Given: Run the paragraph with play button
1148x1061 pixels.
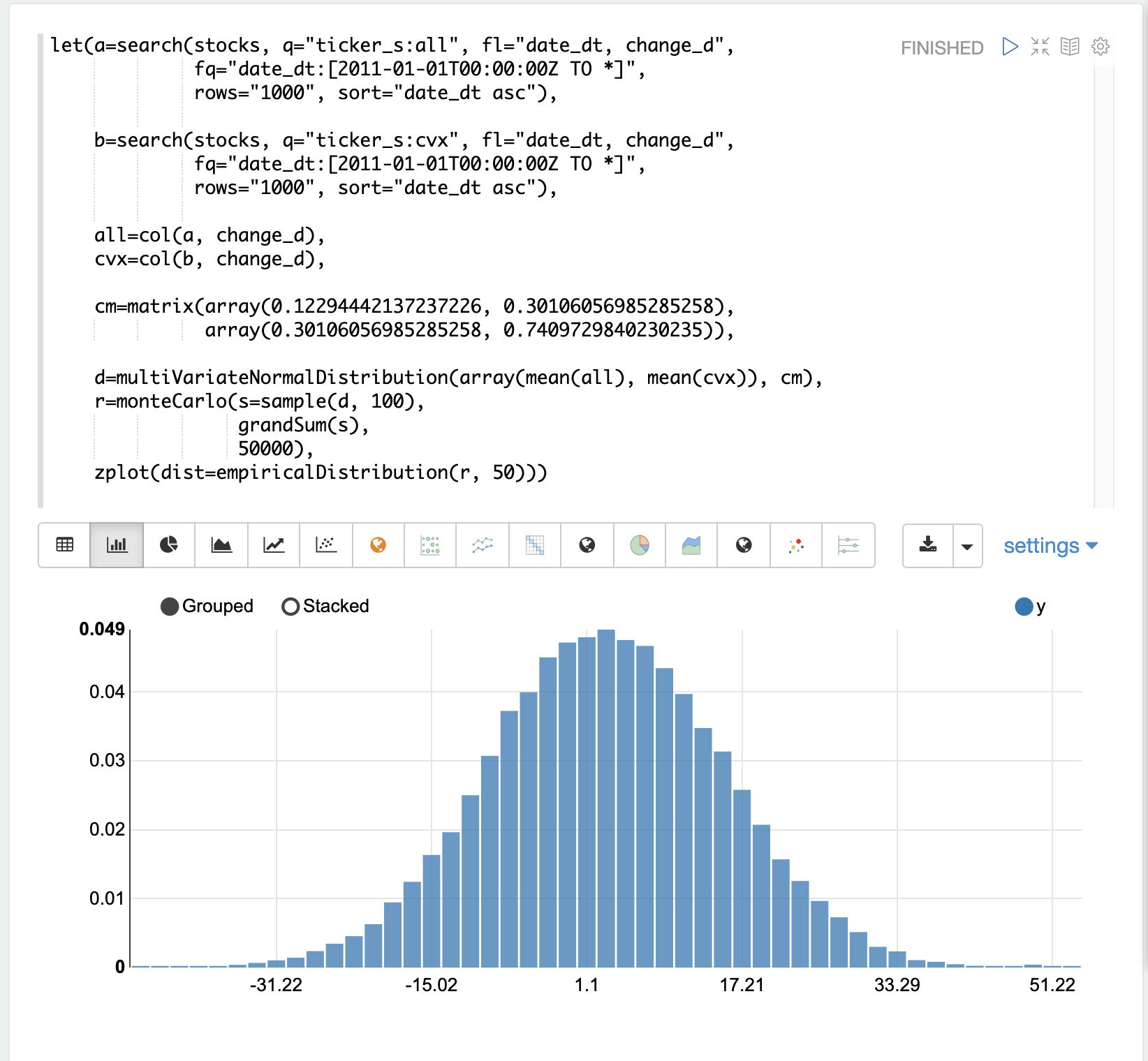Looking at the screenshot, I should [x=1010, y=47].
